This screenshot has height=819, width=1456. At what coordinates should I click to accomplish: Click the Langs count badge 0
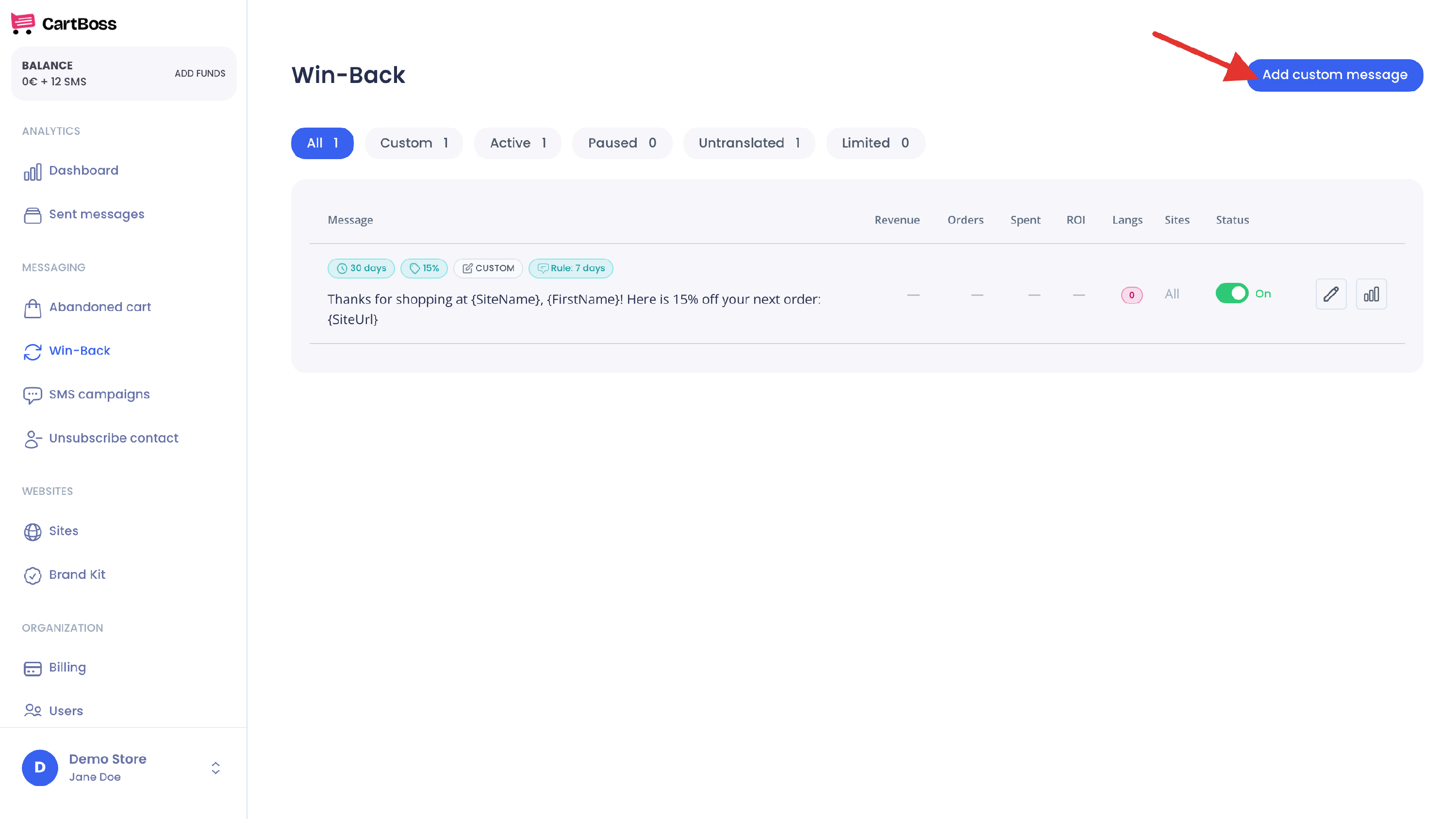[x=1132, y=295]
